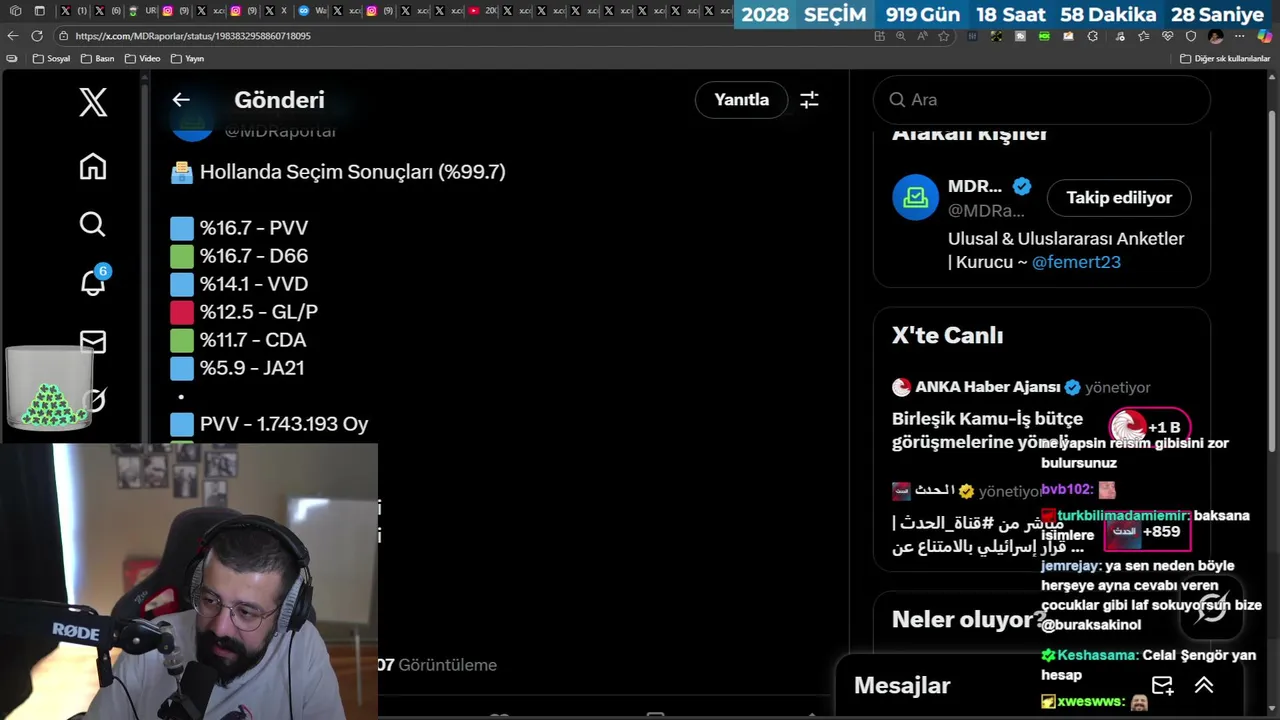Viewport: 1280px width, 720px height.
Task: Click the read aloud icon in address bar
Action: coord(922,36)
